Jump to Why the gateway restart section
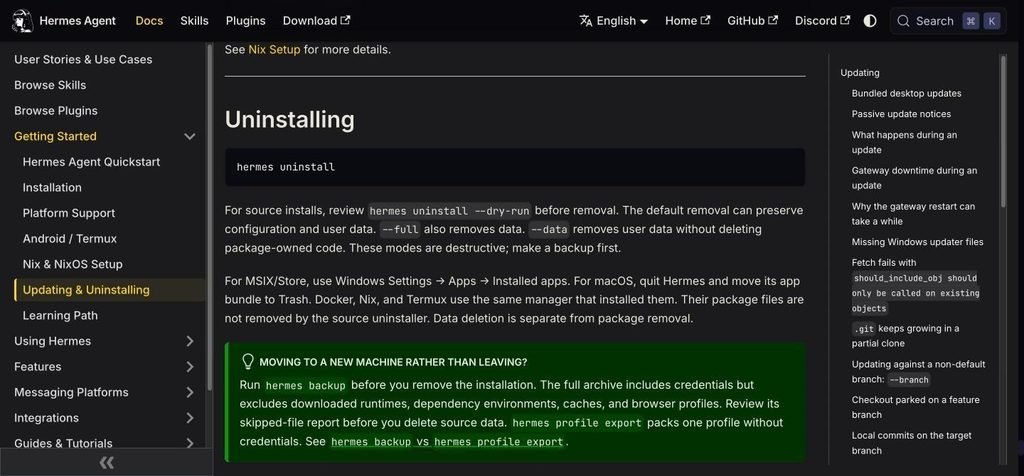Viewport: 1024px width, 476px height. tap(913, 214)
